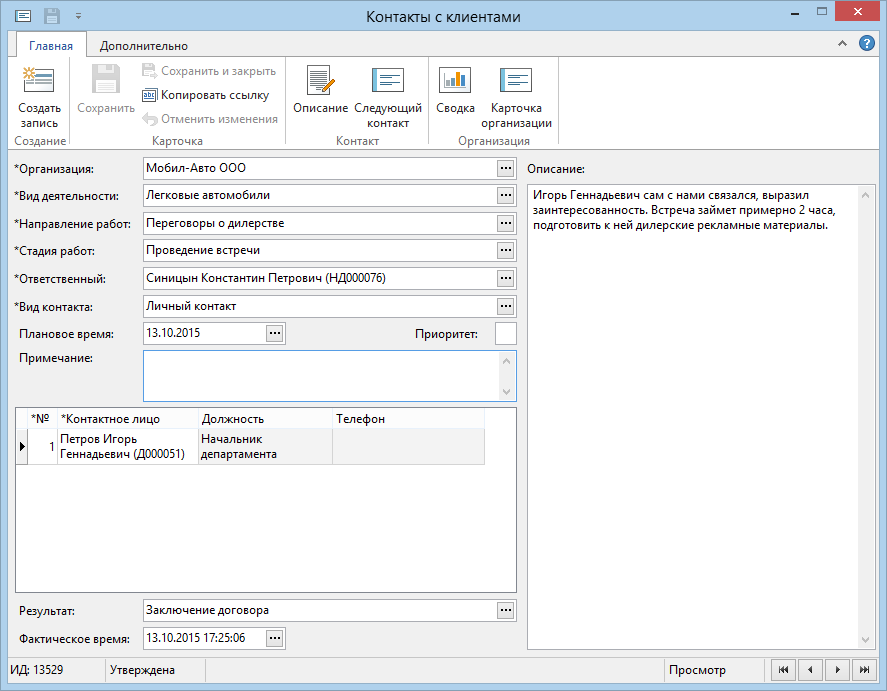The width and height of the screenshot is (887, 691).
Task: Click the Приоритет input box
Action: point(506,334)
